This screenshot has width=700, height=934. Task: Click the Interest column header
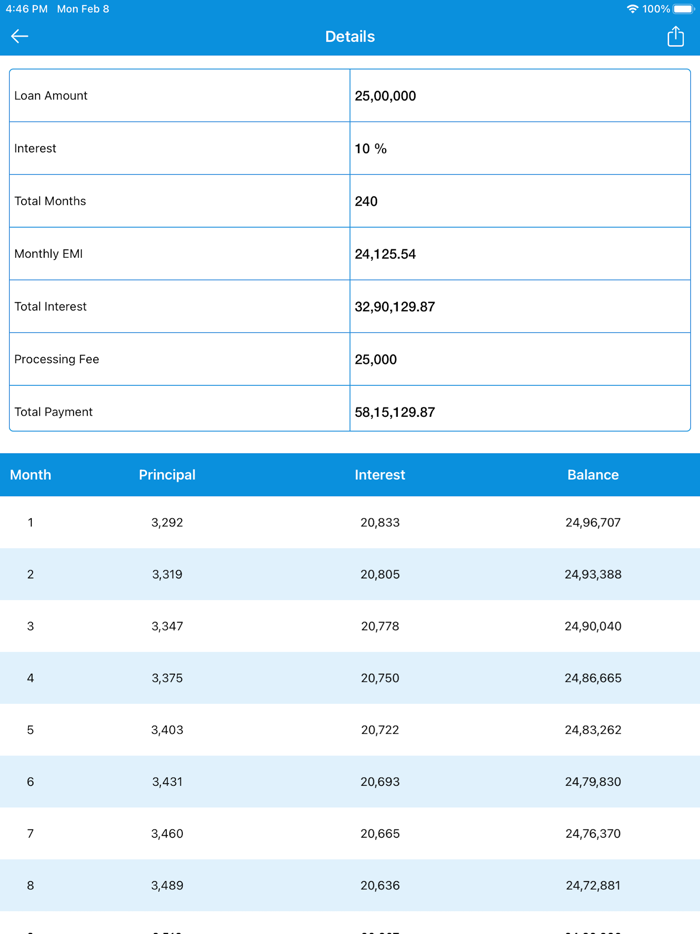[380, 474]
